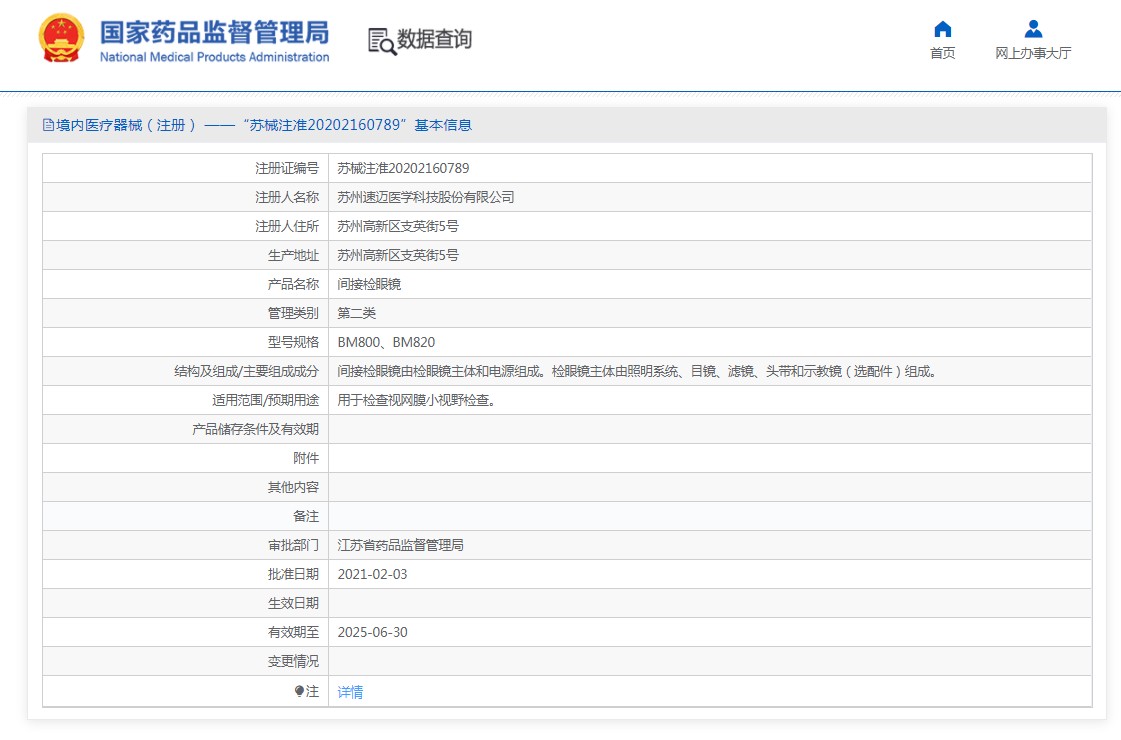Click the 网上办事大厅 person icon
The image size is (1121, 740).
coord(1033,29)
